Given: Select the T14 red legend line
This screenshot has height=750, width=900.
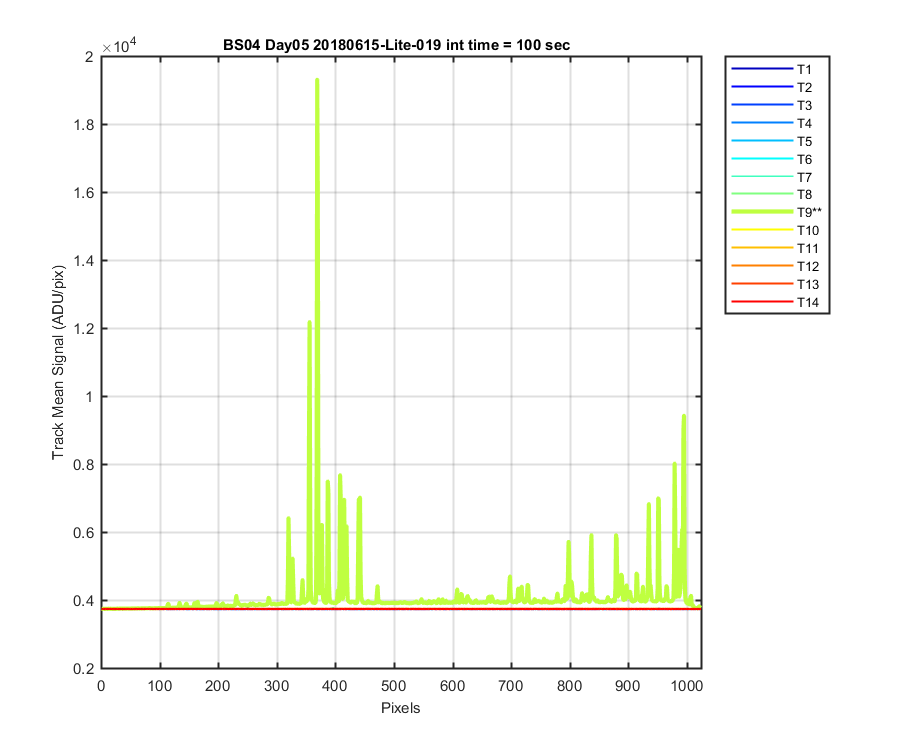Looking at the screenshot, I should point(762,302).
